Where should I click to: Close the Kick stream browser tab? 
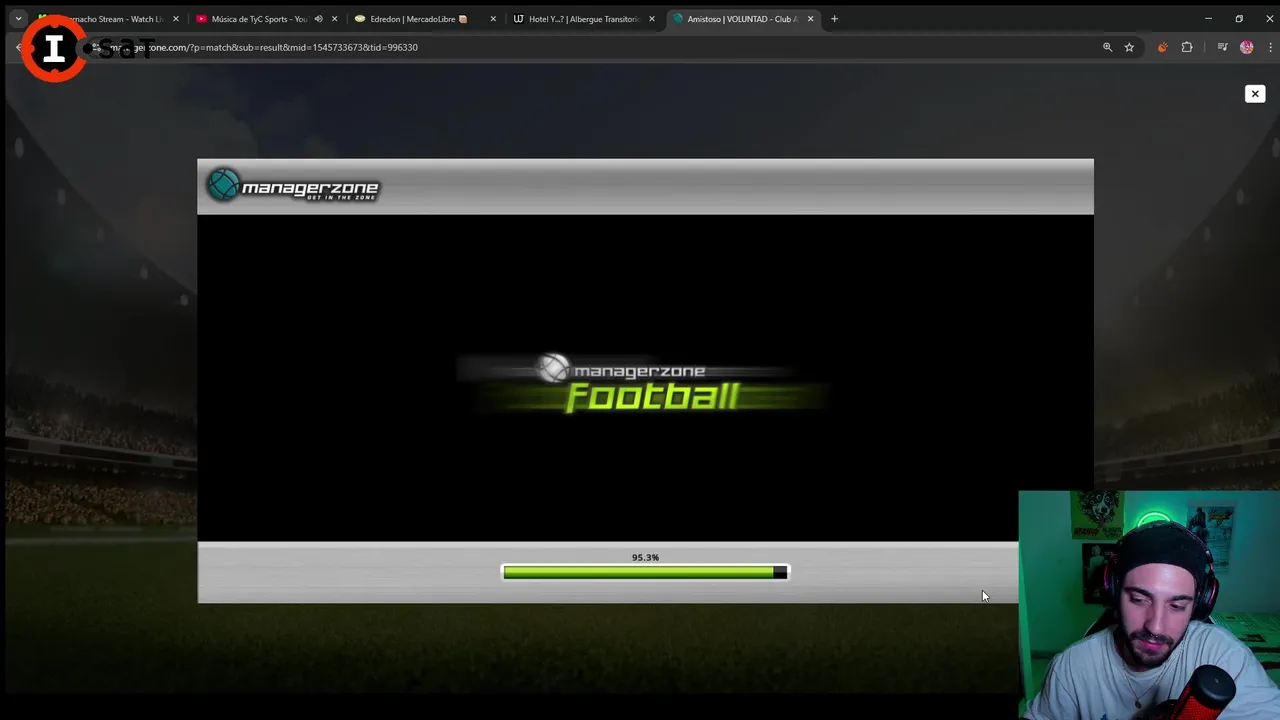coord(176,19)
